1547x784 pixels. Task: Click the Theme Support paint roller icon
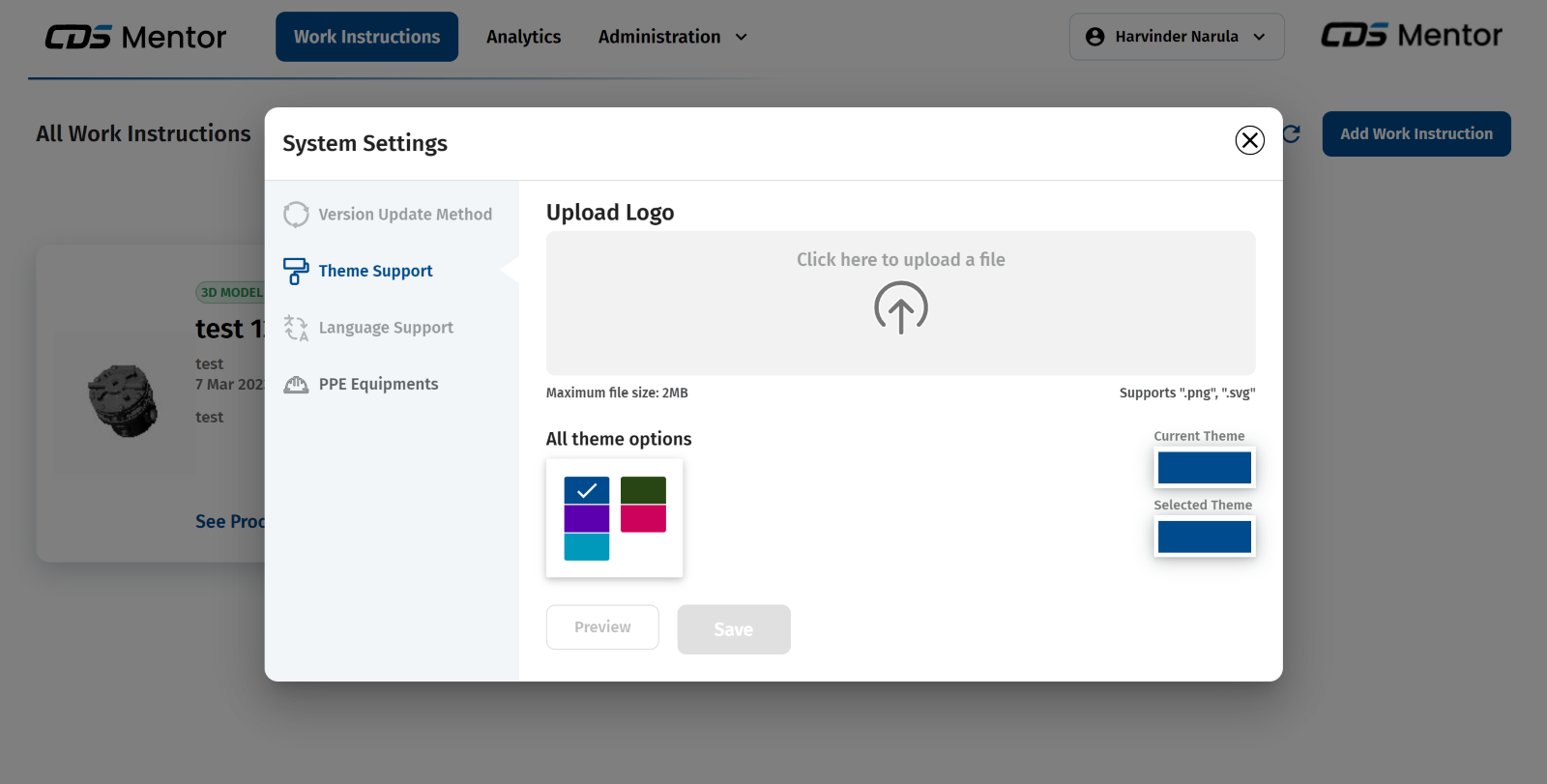click(x=296, y=271)
